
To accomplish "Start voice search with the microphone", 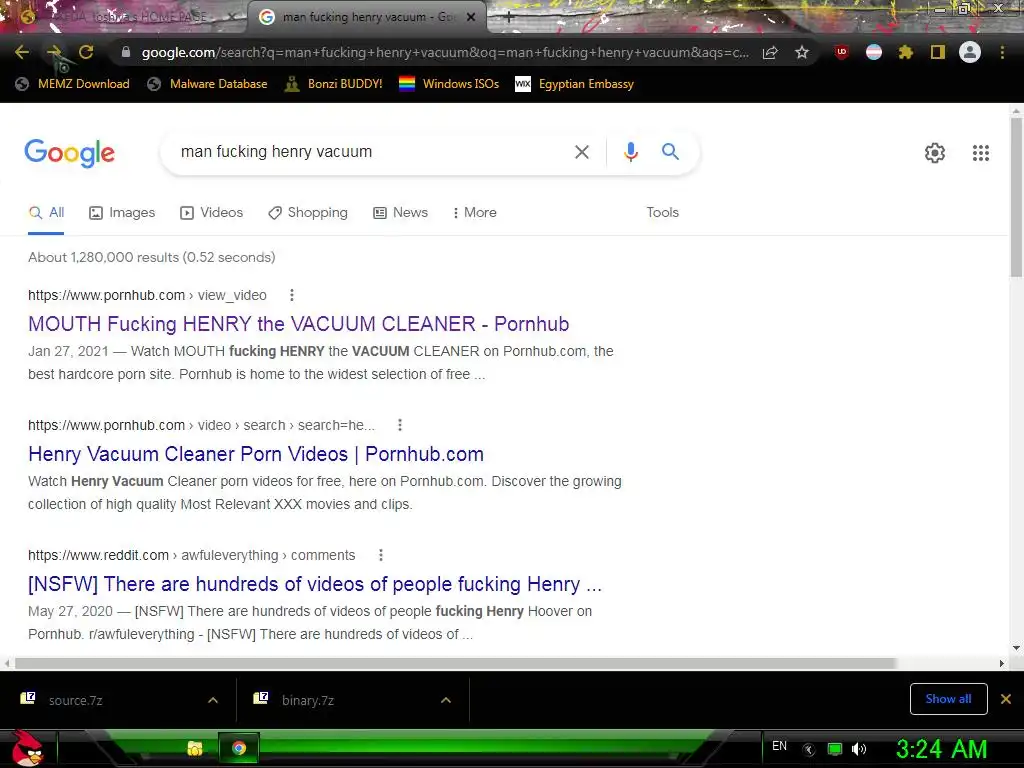I will (x=630, y=152).
